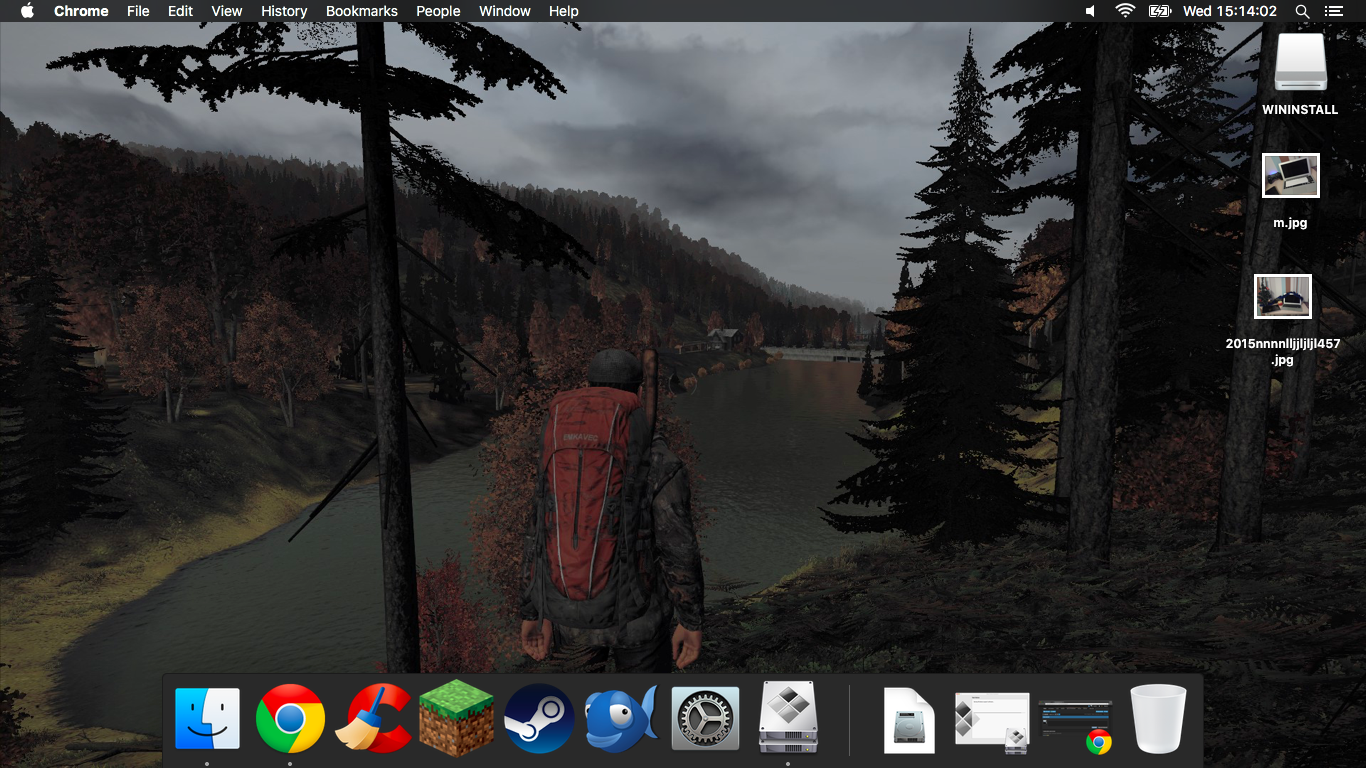
Task: Open Boot Camp Assistant in Dock
Action: click(788, 718)
